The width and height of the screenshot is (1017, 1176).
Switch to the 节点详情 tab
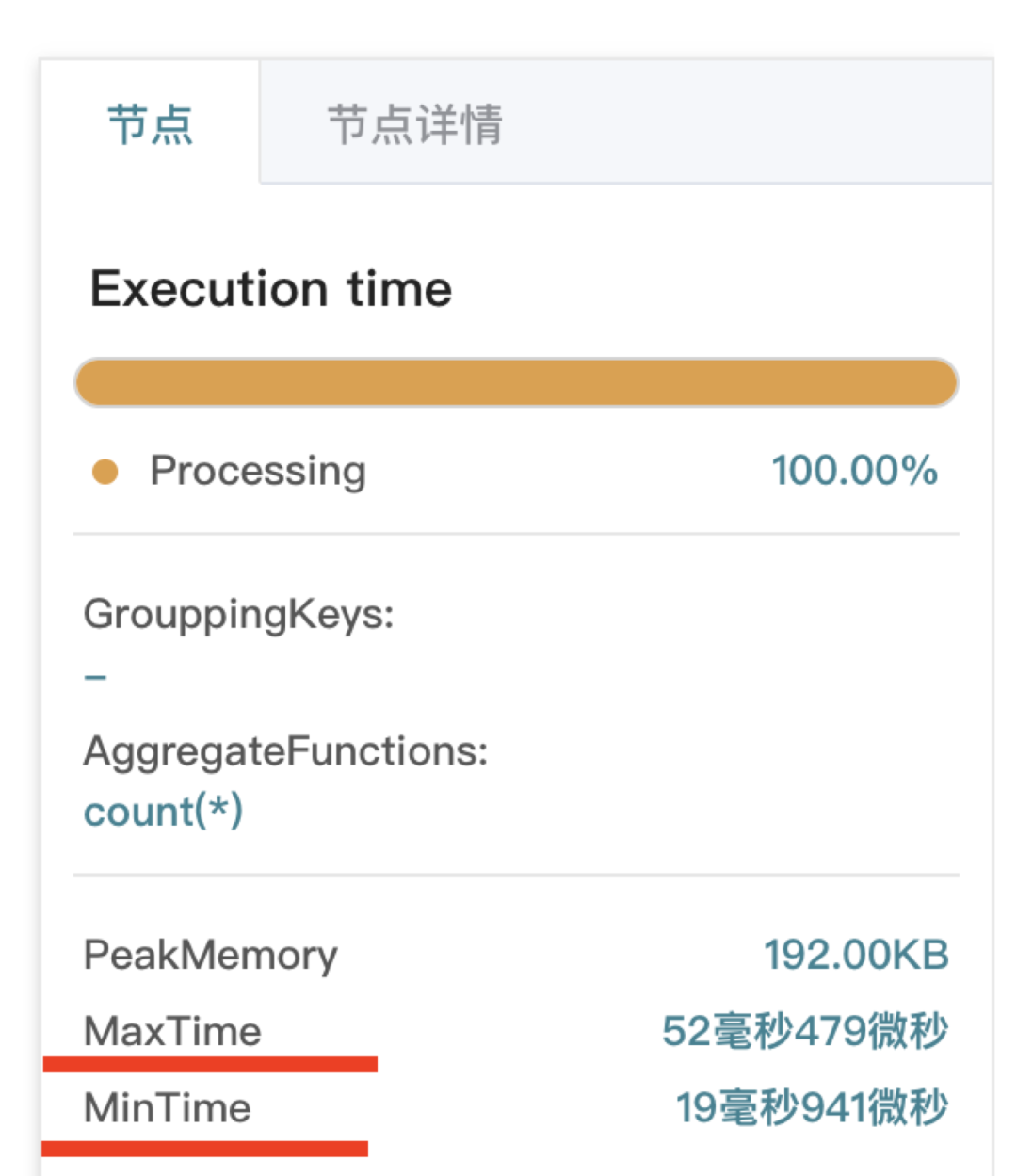pos(414,124)
